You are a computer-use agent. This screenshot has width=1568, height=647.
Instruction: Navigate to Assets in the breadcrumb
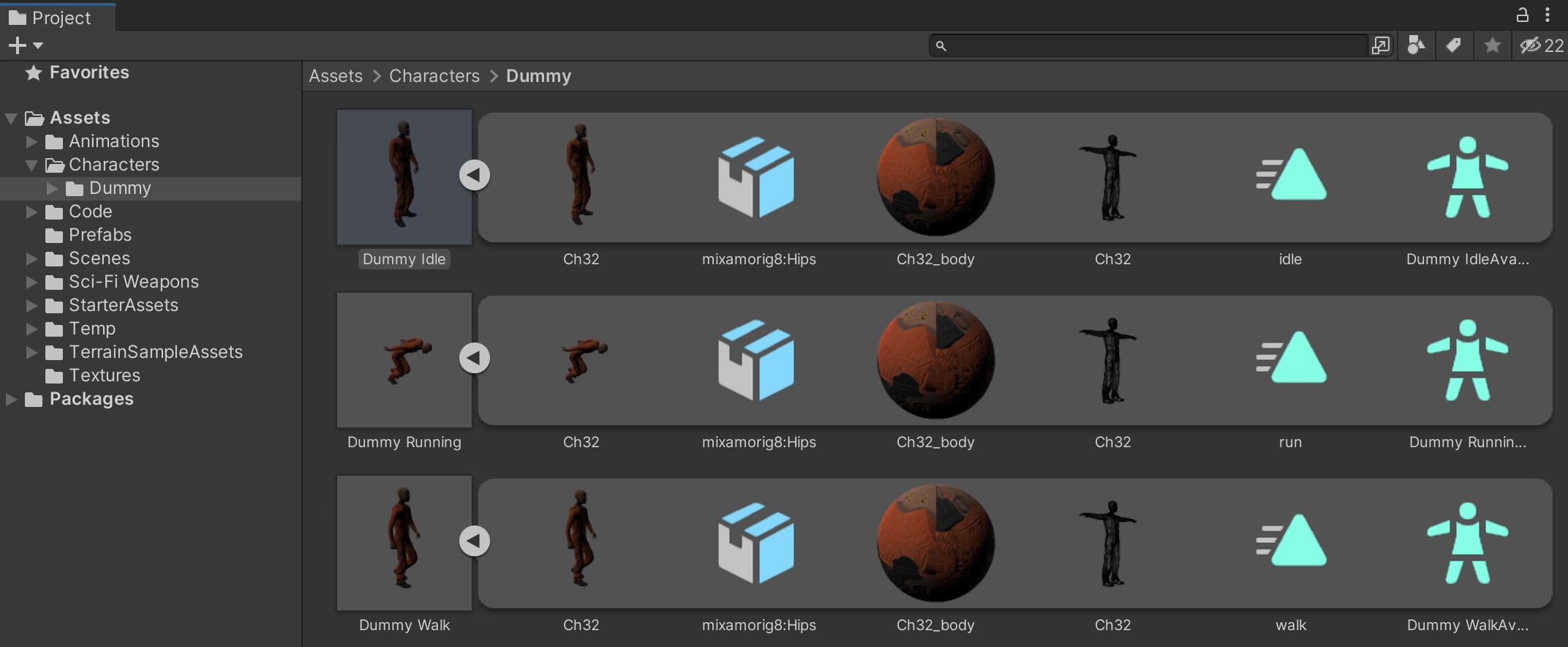[335, 76]
